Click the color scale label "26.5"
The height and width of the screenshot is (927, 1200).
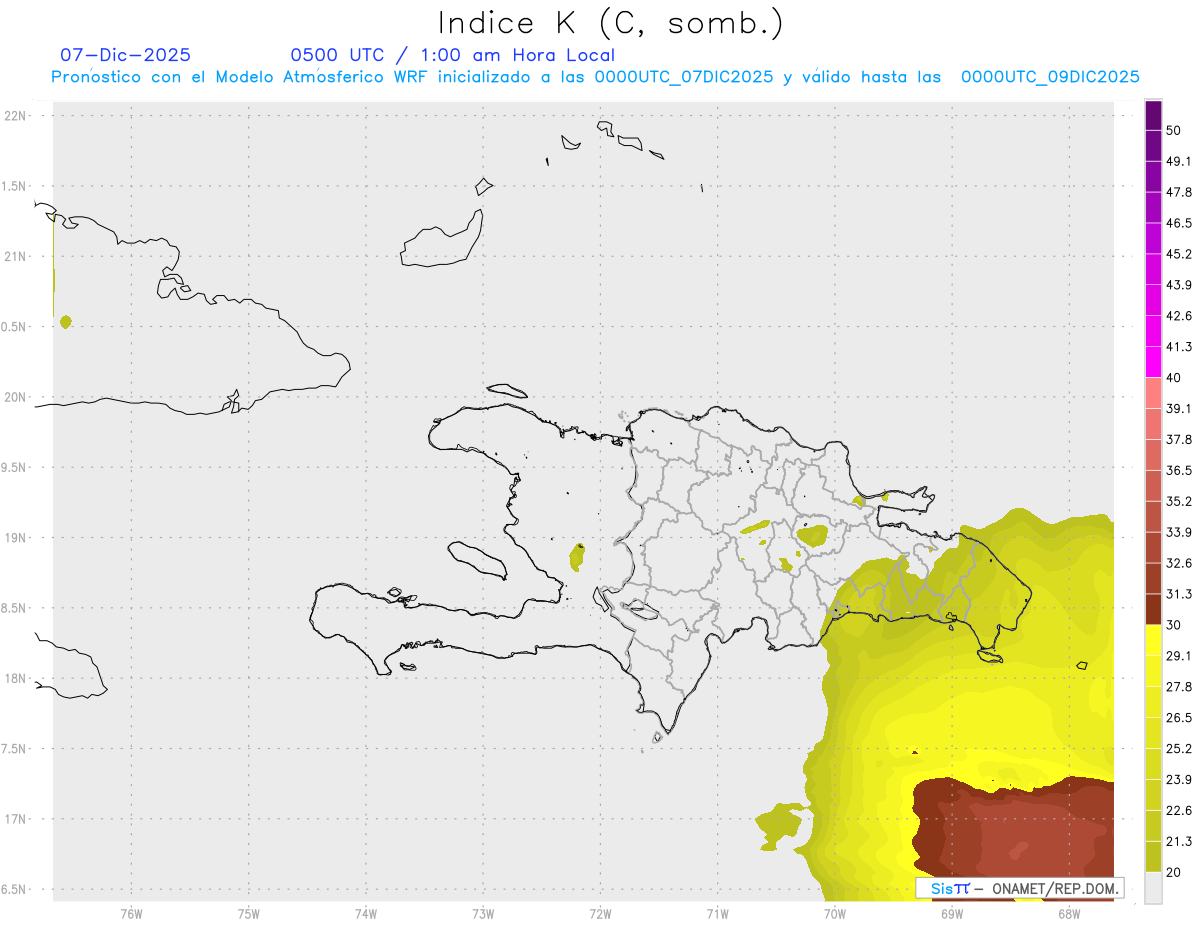point(1179,718)
